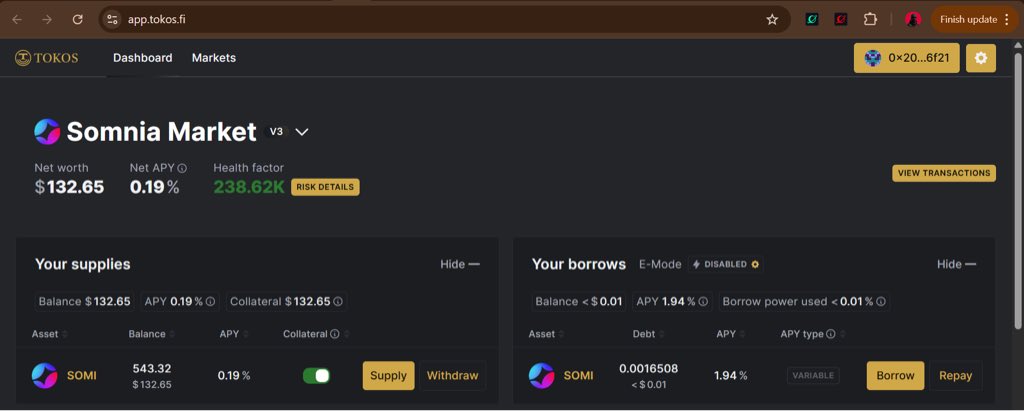1024x411 pixels.
Task: Click the health factor value 238.62K
Action: tap(249, 188)
